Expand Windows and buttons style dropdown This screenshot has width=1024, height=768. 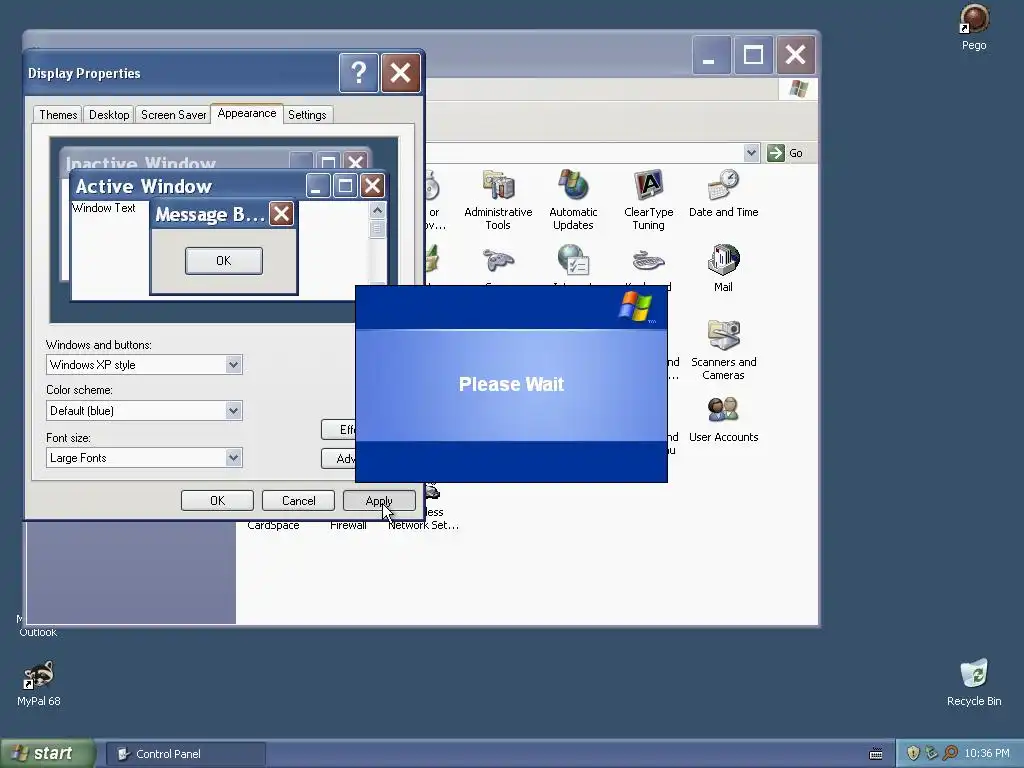point(233,364)
